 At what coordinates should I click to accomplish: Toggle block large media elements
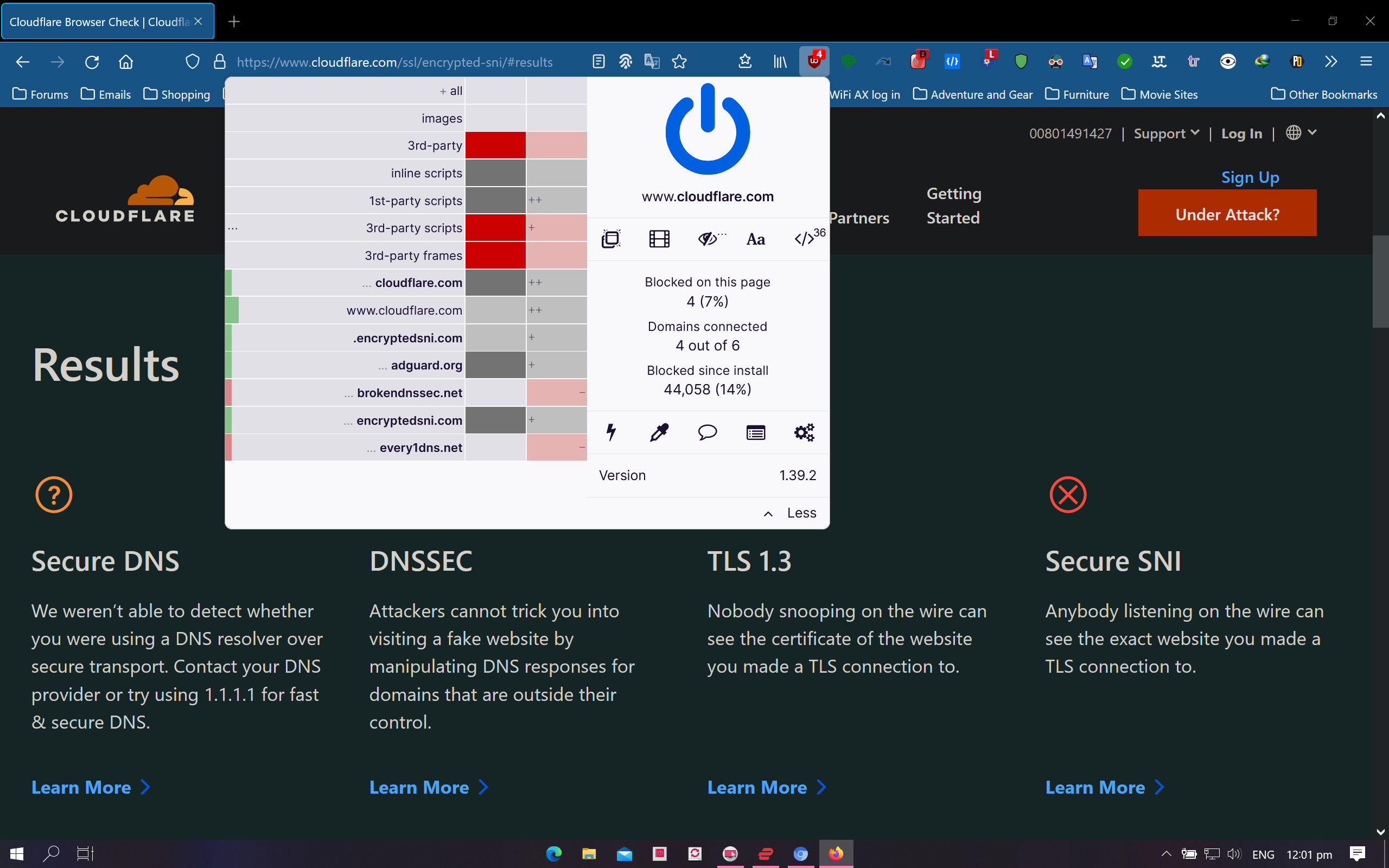[x=659, y=239]
